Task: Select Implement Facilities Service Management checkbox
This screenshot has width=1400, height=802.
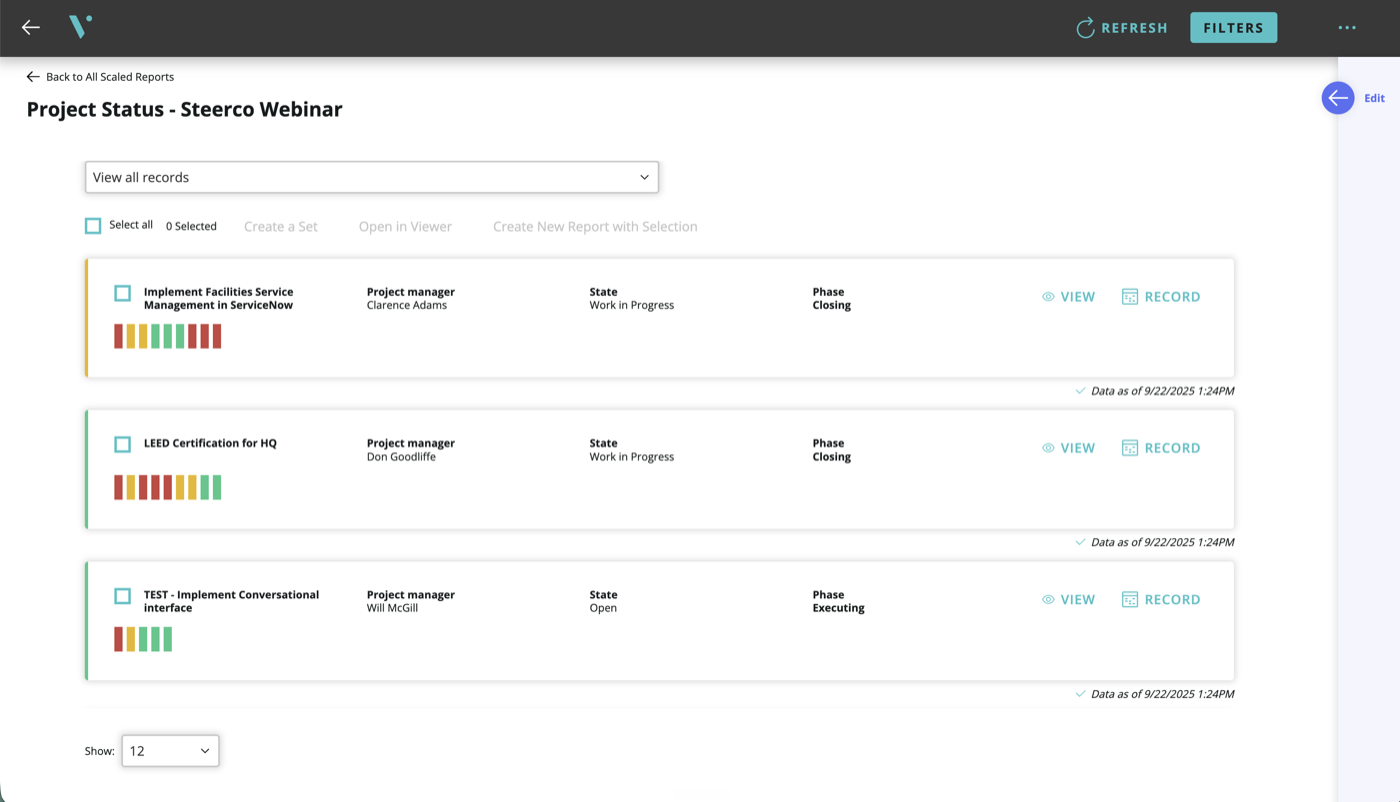Action: pyautogui.click(x=122, y=293)
